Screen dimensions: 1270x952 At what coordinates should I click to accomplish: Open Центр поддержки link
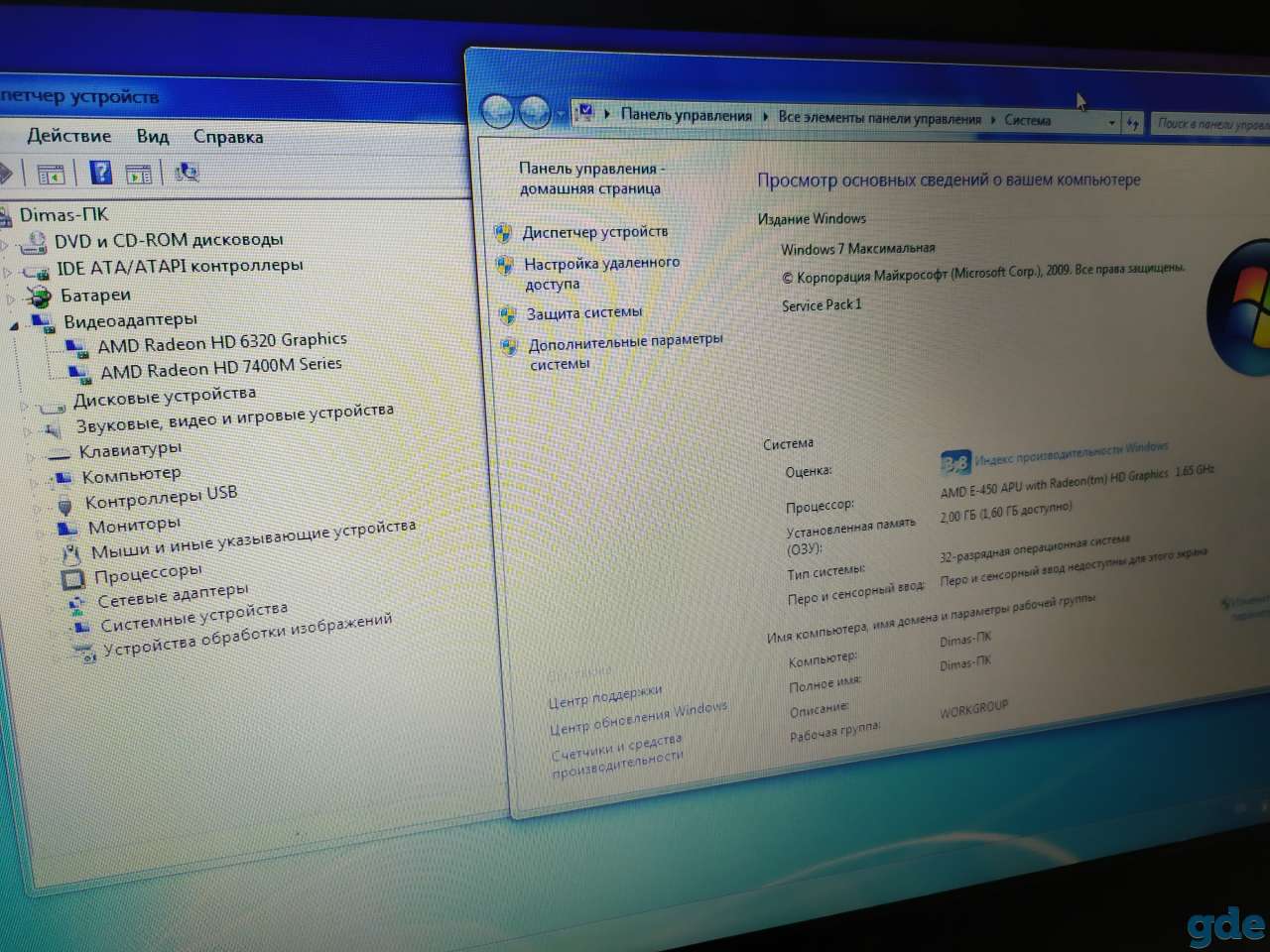tap(605, 697)
